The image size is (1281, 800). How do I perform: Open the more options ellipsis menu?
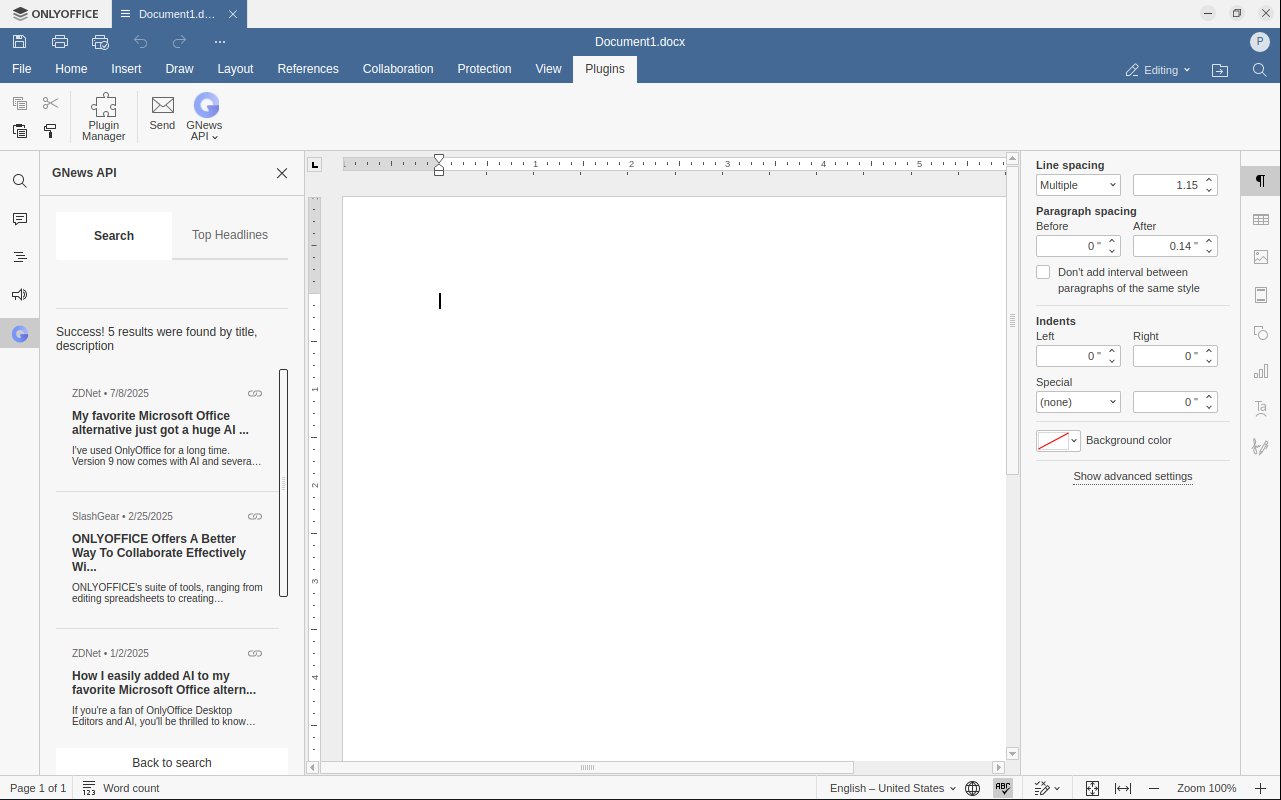(220, 42)
